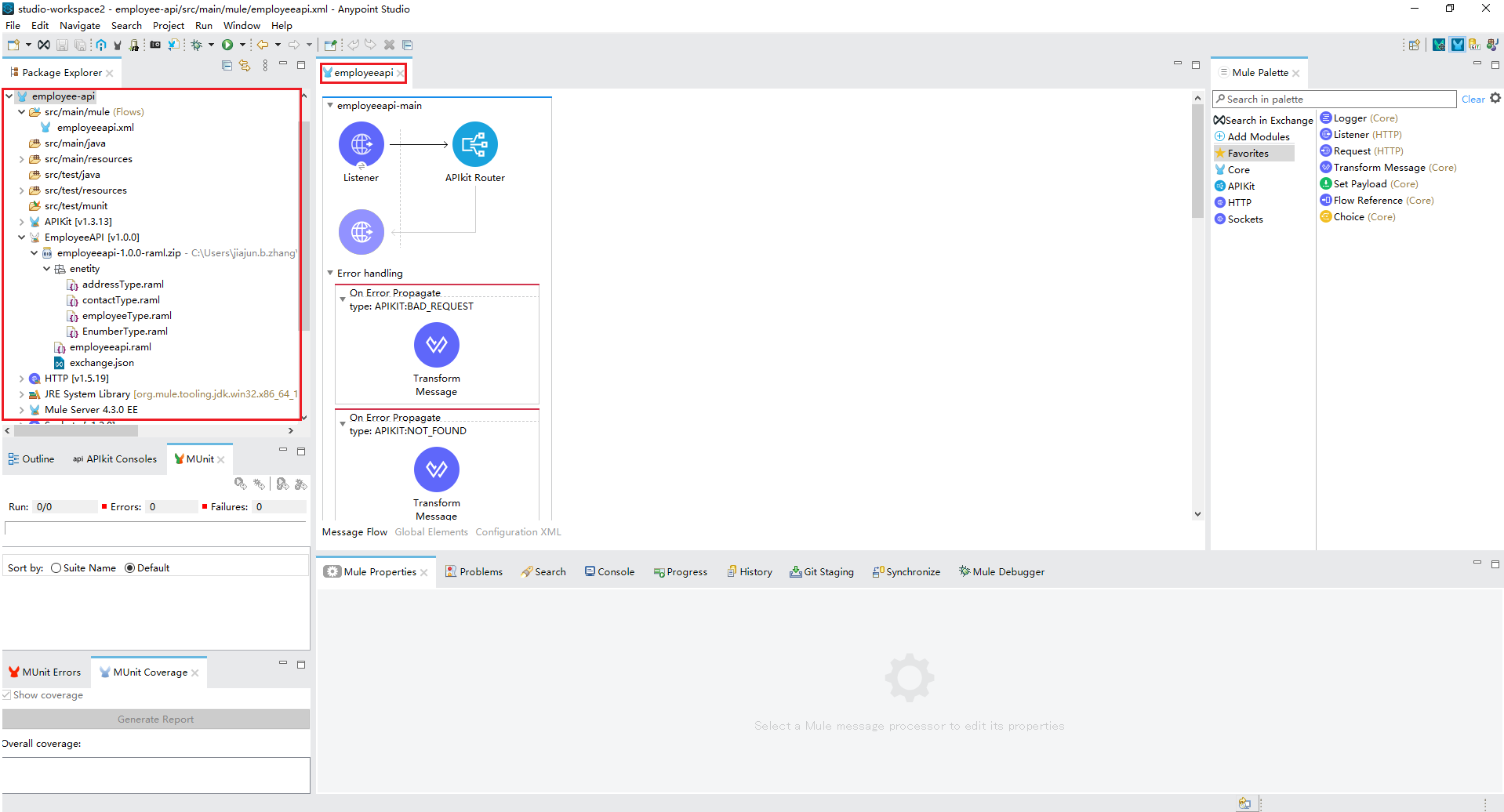This screenshot has width=1504, height=812.
Task: Switch to Configuration XML tab
Action: 518,532
